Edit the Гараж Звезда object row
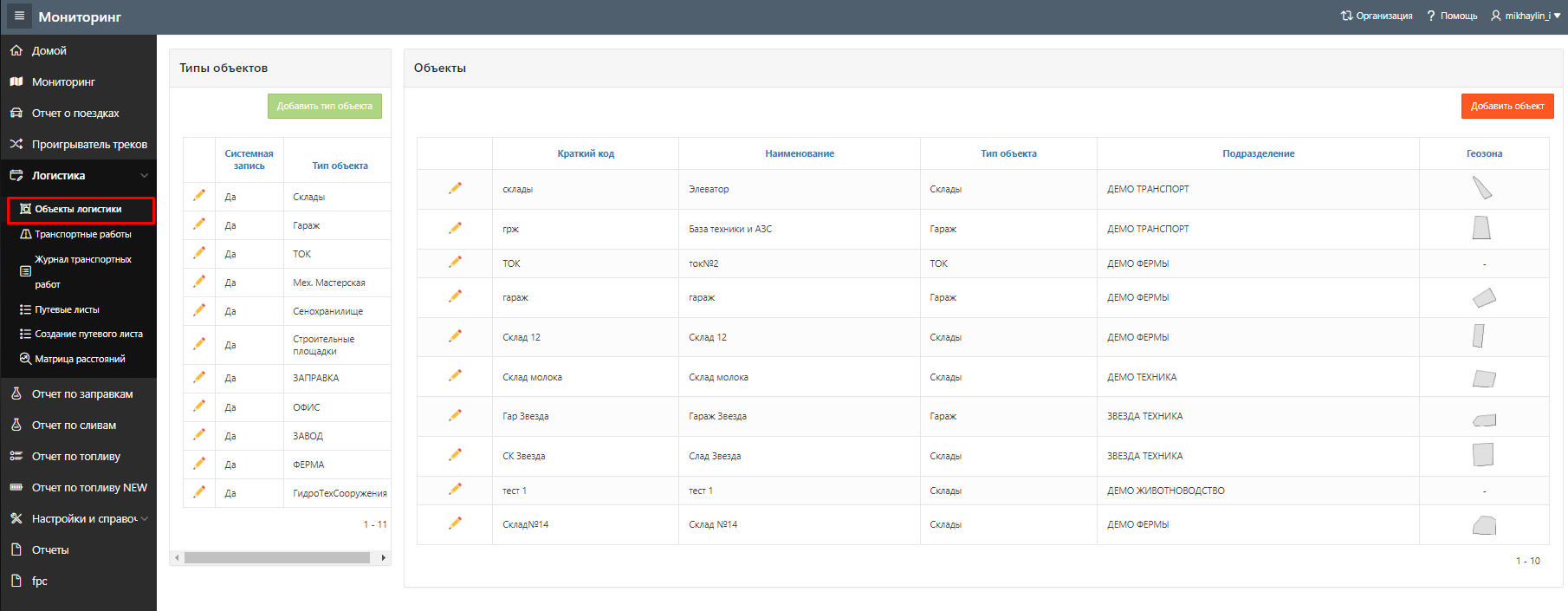The image size is (1568, 611). pyautogui.click(x=455, y=415)
